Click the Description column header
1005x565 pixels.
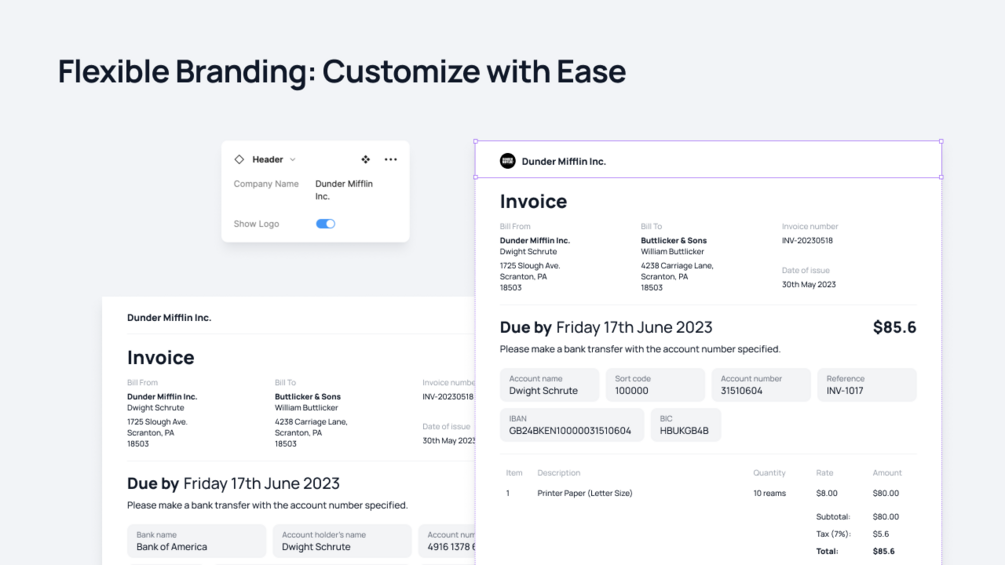558,473
